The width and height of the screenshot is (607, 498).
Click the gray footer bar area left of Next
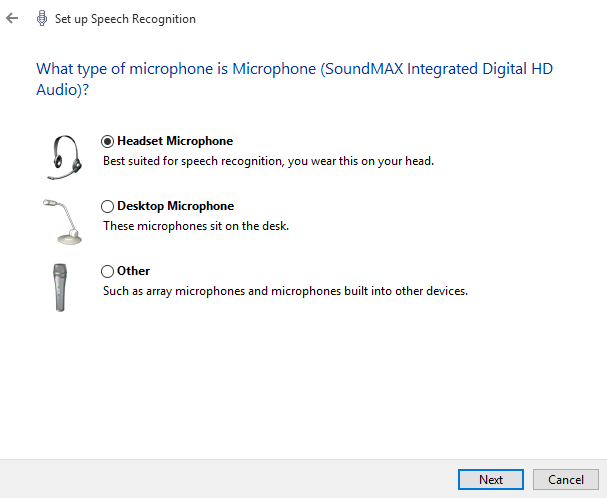[228, 479]
